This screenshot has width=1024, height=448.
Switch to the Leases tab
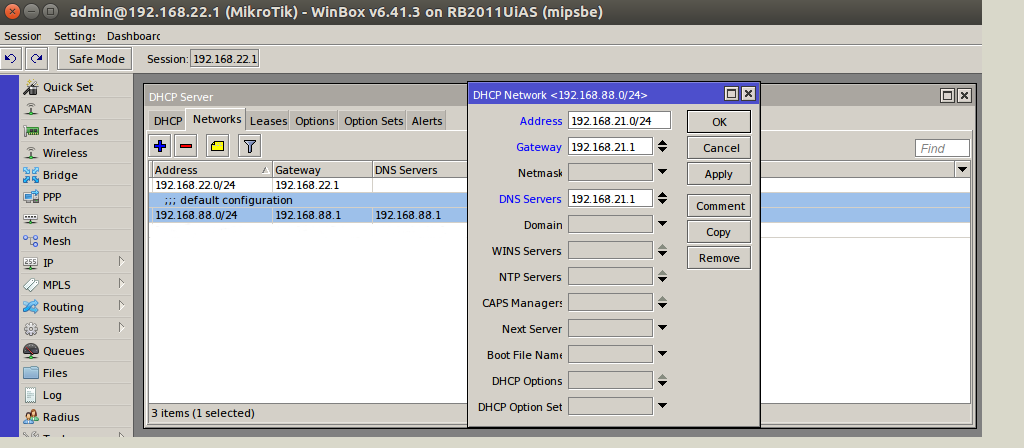268,121
